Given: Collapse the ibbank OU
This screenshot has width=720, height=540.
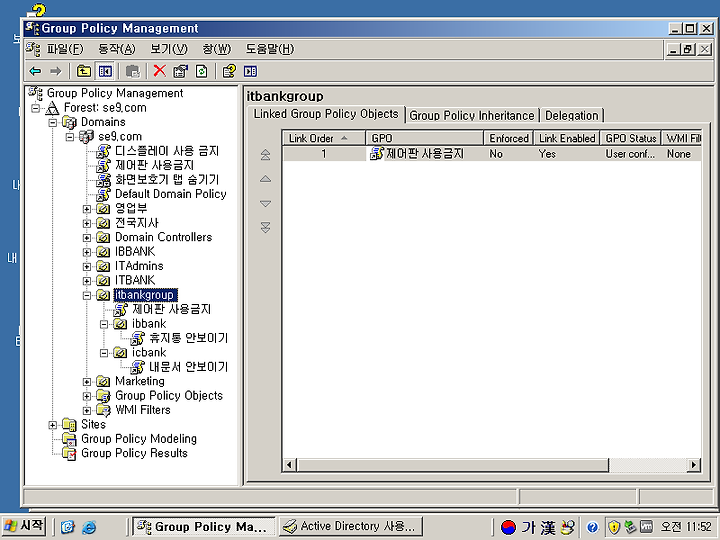Looking at the screenshot, I should click(104, 324).
